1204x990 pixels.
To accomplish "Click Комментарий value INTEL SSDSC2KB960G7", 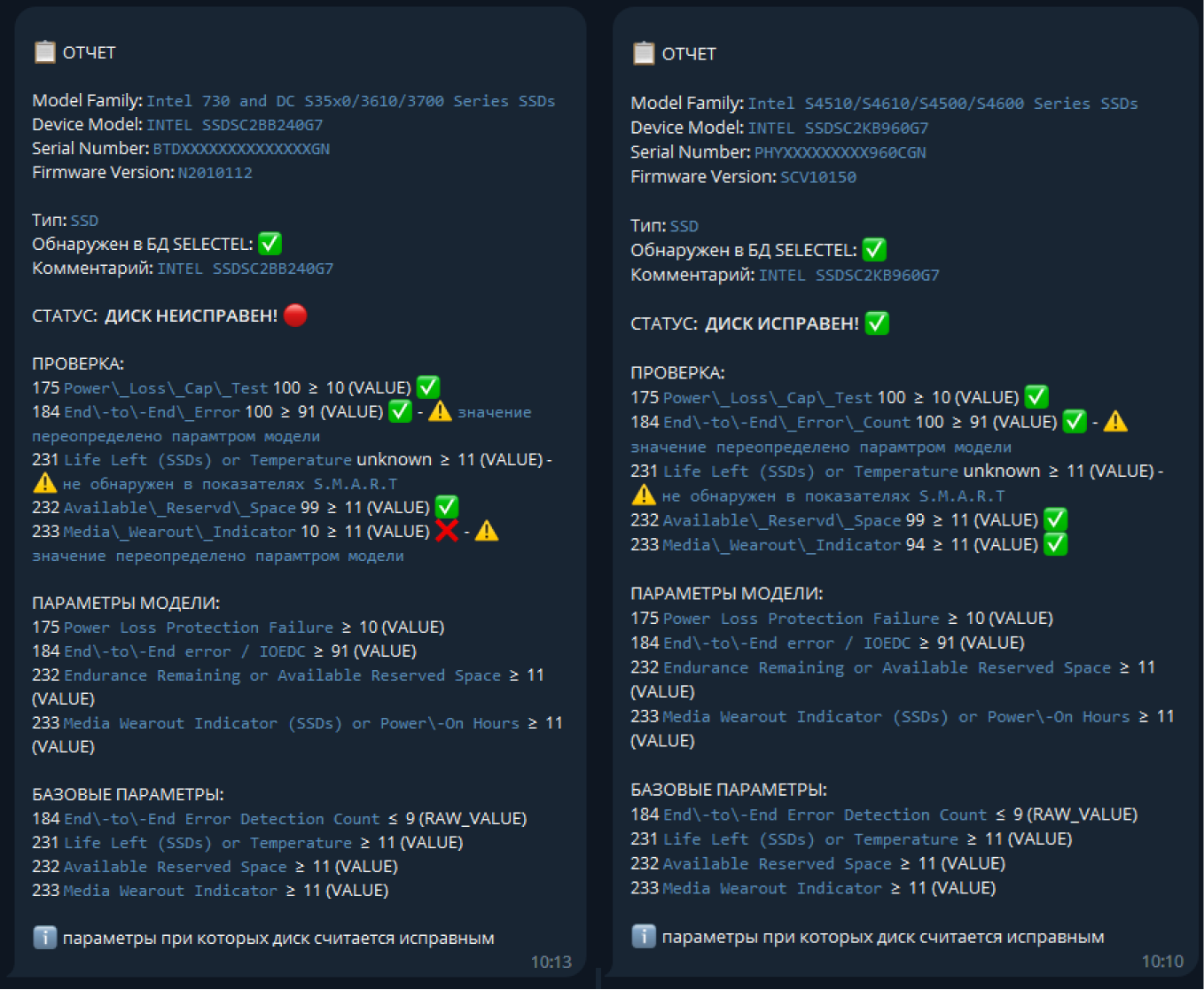I will [849, 275].
